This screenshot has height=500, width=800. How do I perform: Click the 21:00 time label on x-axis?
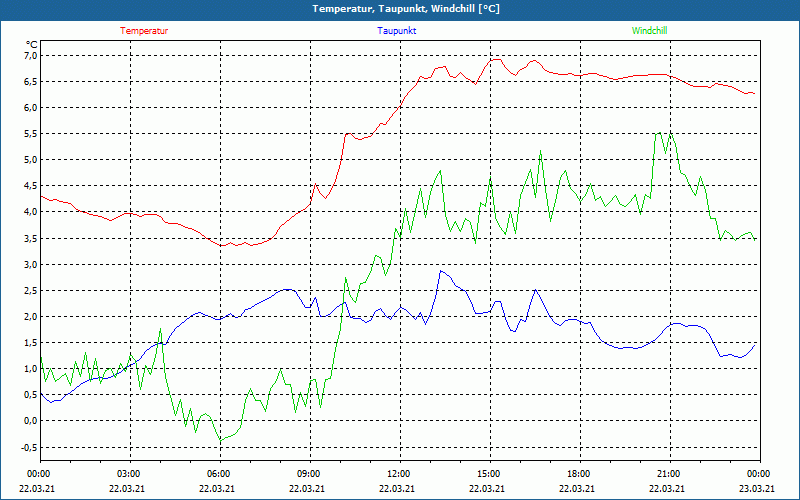tap(670, 474)
